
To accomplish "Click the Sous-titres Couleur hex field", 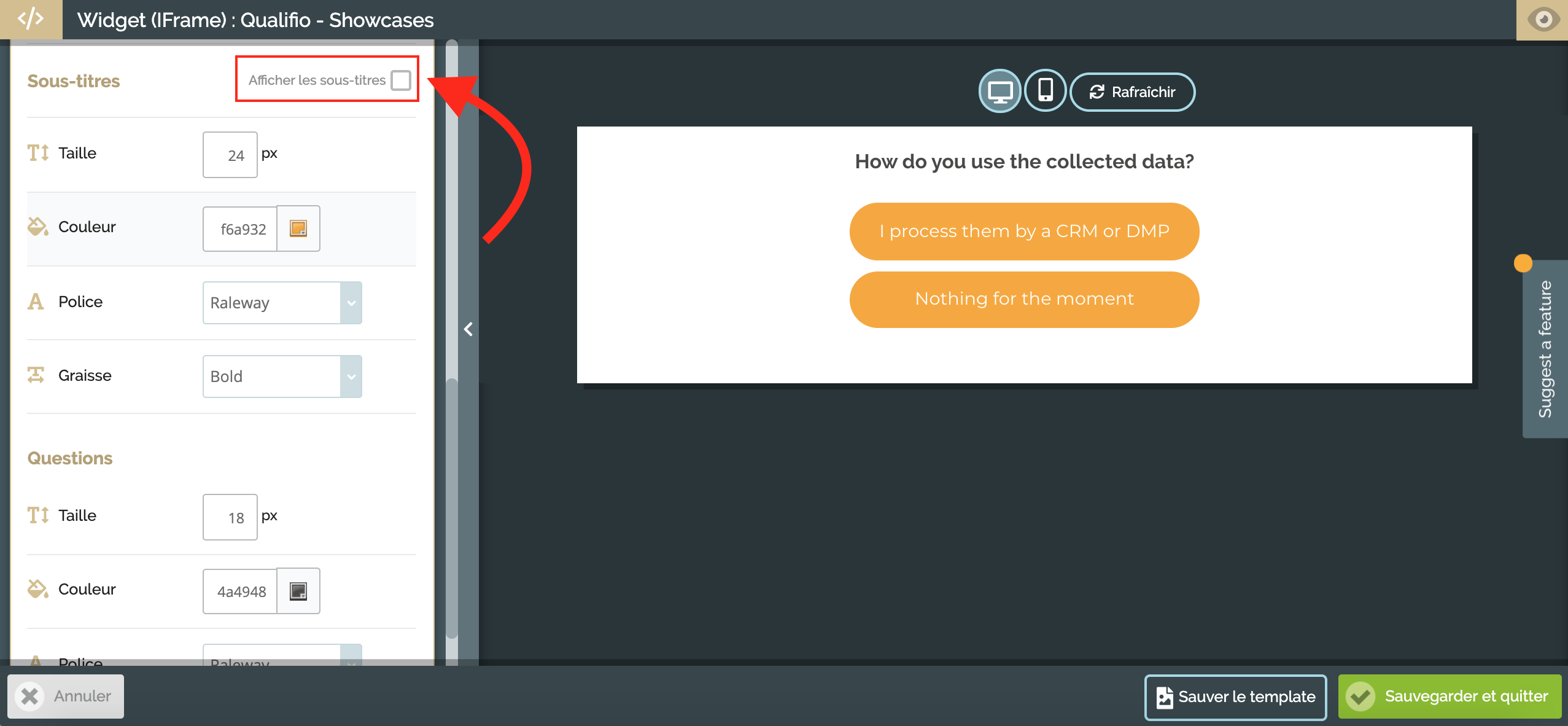I will pos(240,228).
